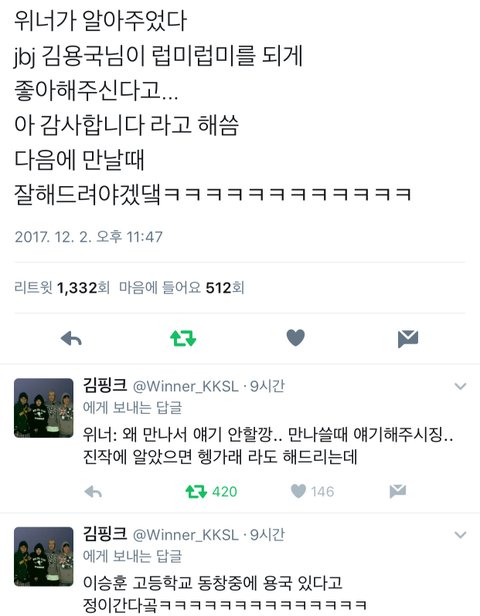480x616 pixels.
Task: Tap the reply arrow under main tweet
Action: pyautogui.click(x=71, y=338)
